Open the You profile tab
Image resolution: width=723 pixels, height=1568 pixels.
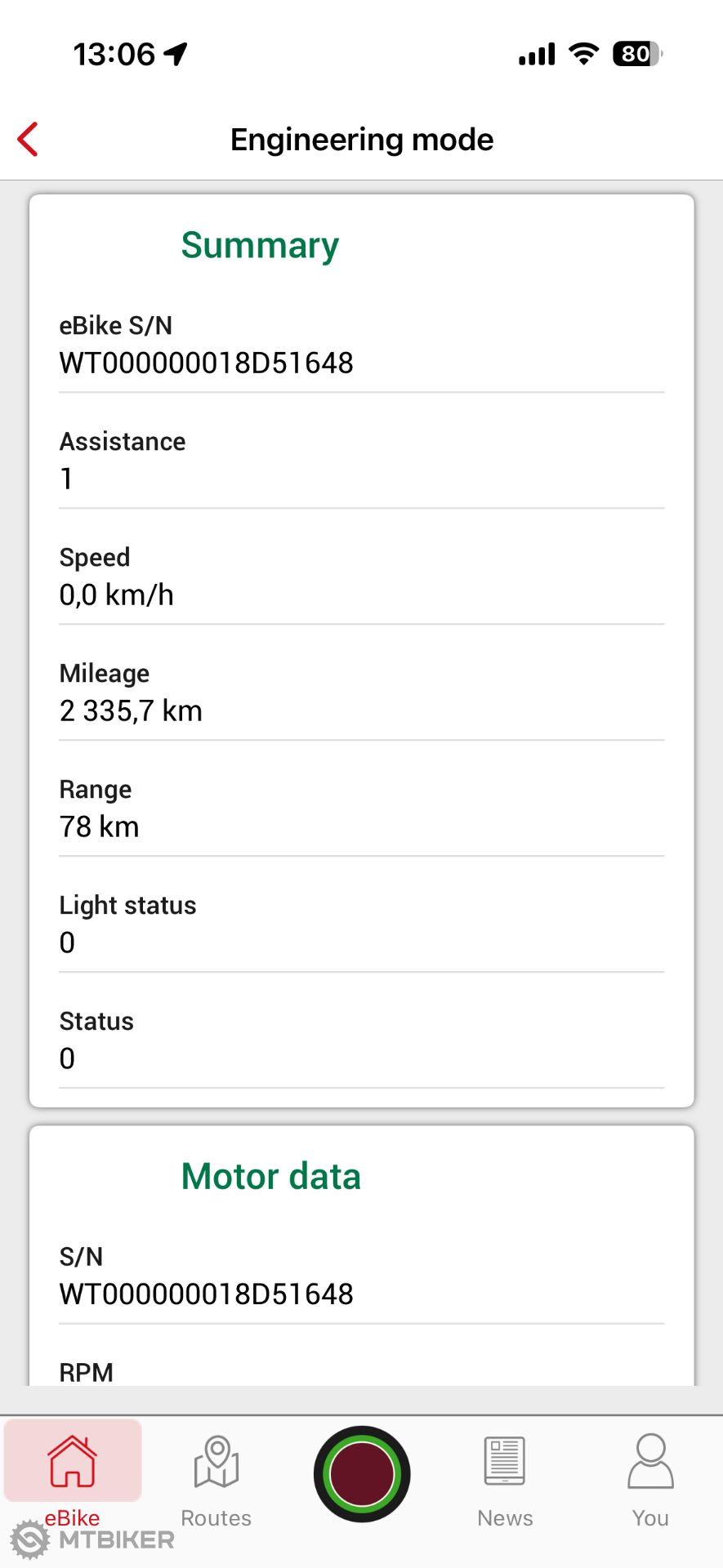[x=650, y=1480]
